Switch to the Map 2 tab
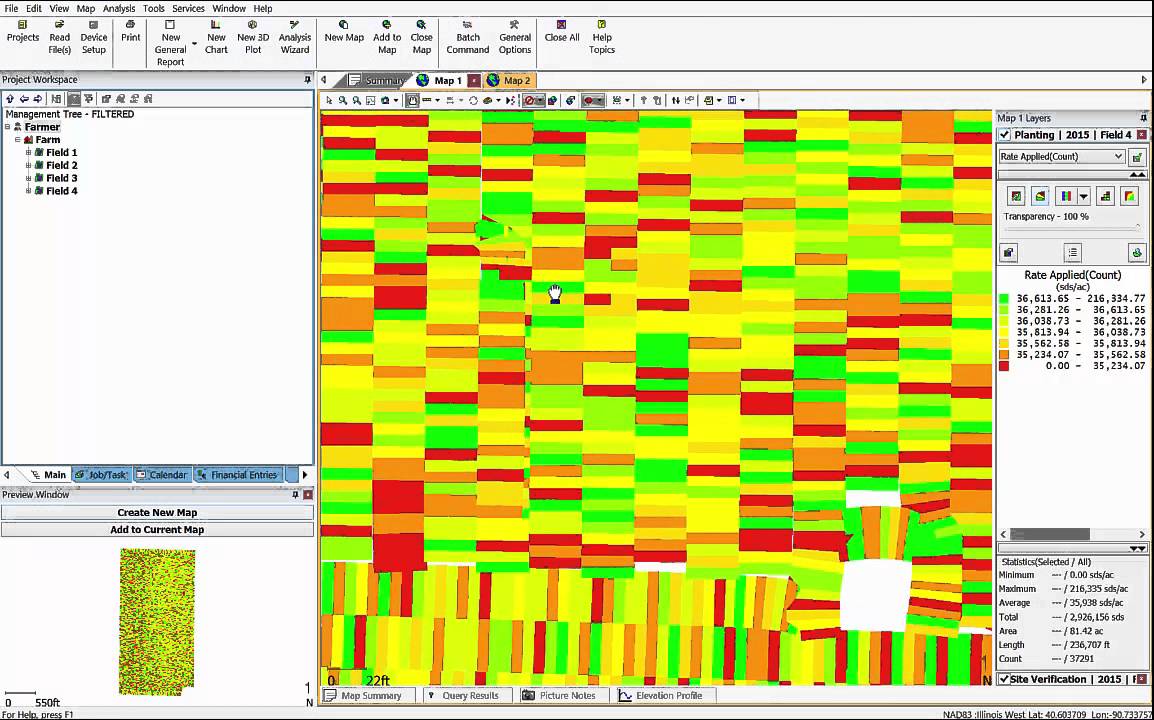The width and height of the screenshot is (1154, 720). (509, 80)
